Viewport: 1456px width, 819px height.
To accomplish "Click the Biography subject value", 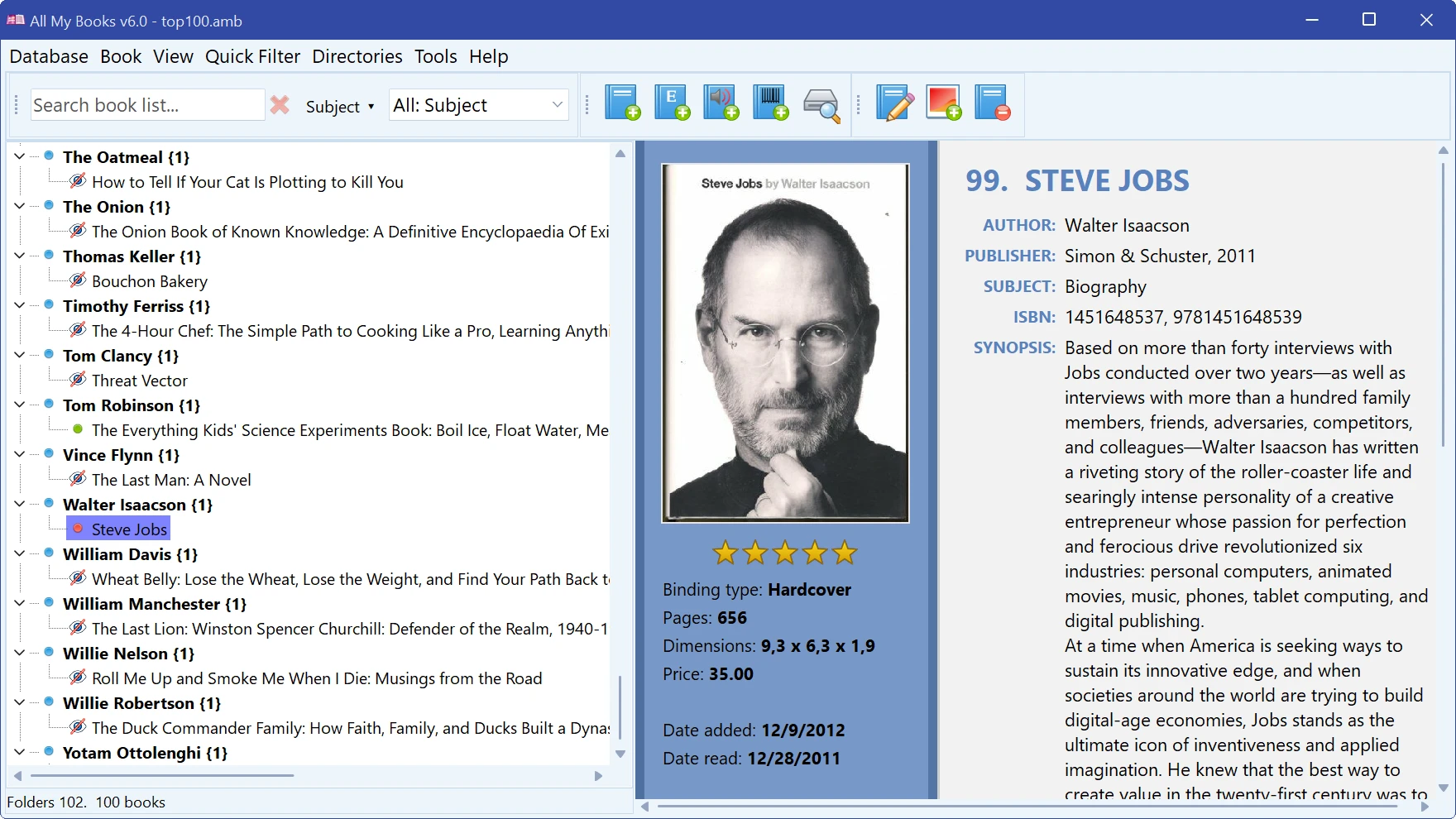I will [x=1105, y=287].
